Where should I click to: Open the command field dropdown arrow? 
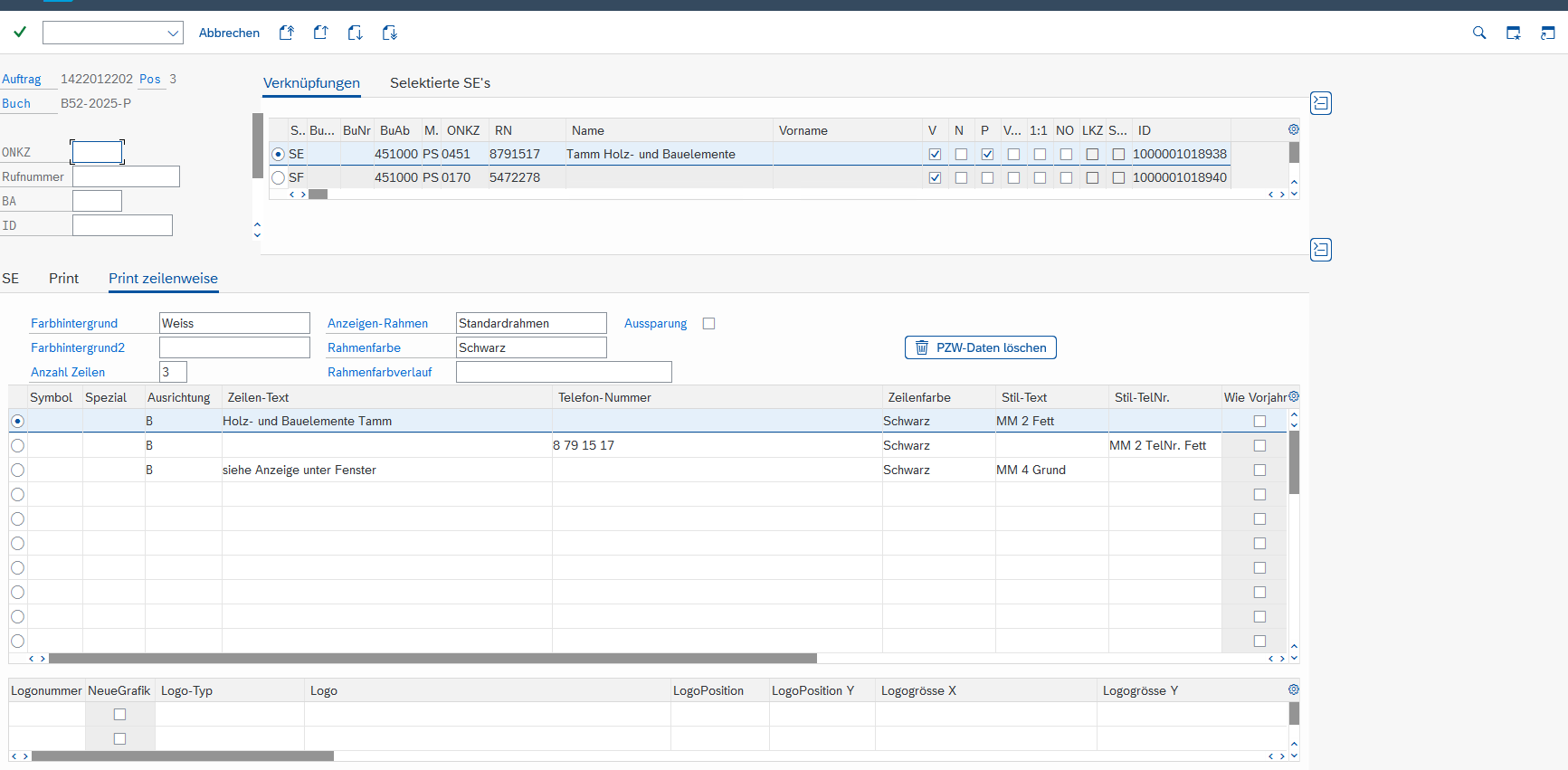[173, 33]
